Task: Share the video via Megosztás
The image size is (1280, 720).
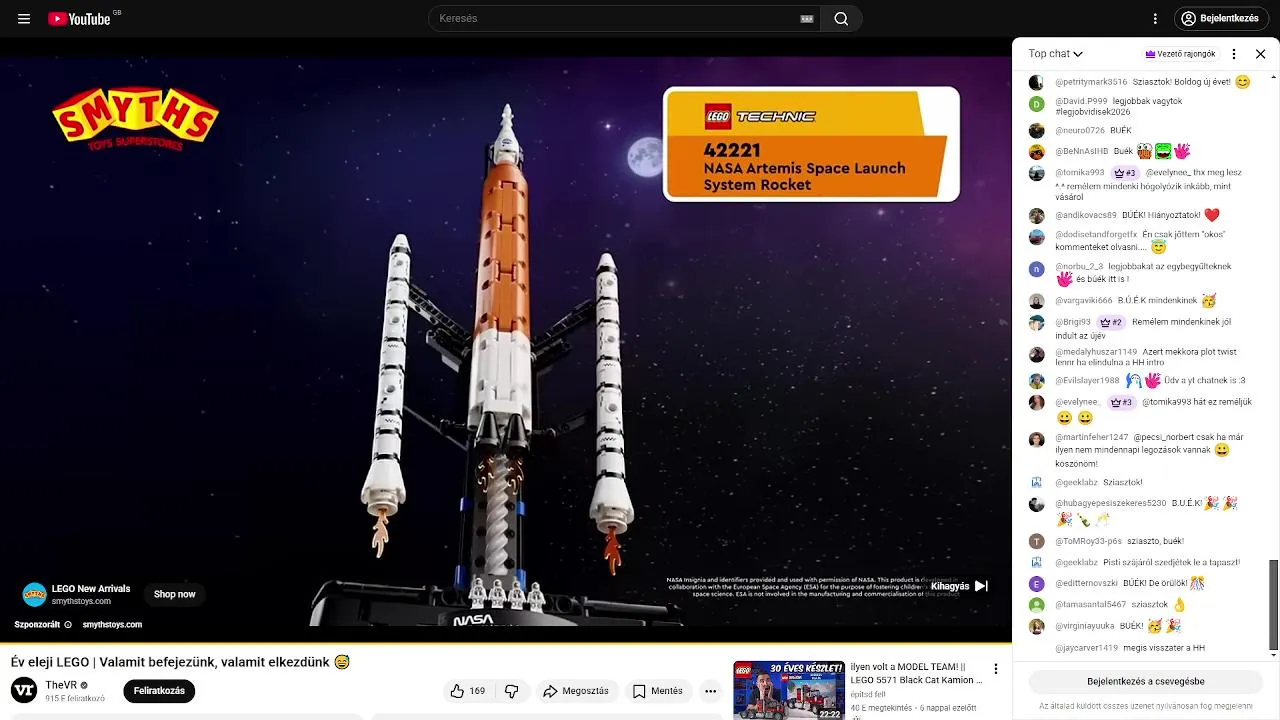Action: [x=576, y=691]
